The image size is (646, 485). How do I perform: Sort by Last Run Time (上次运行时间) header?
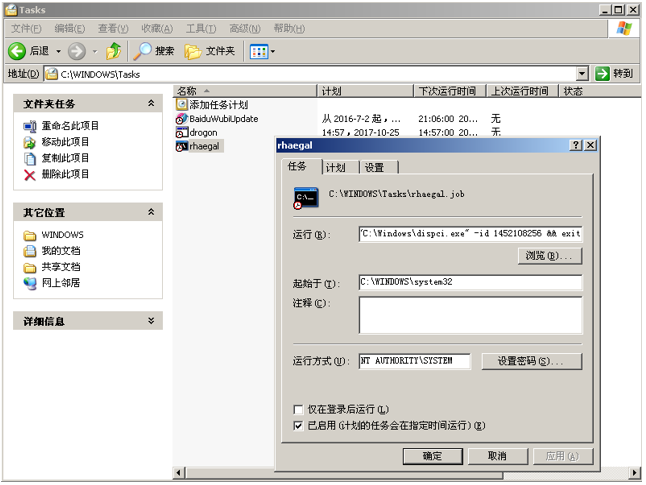click(x=522, y=91)
